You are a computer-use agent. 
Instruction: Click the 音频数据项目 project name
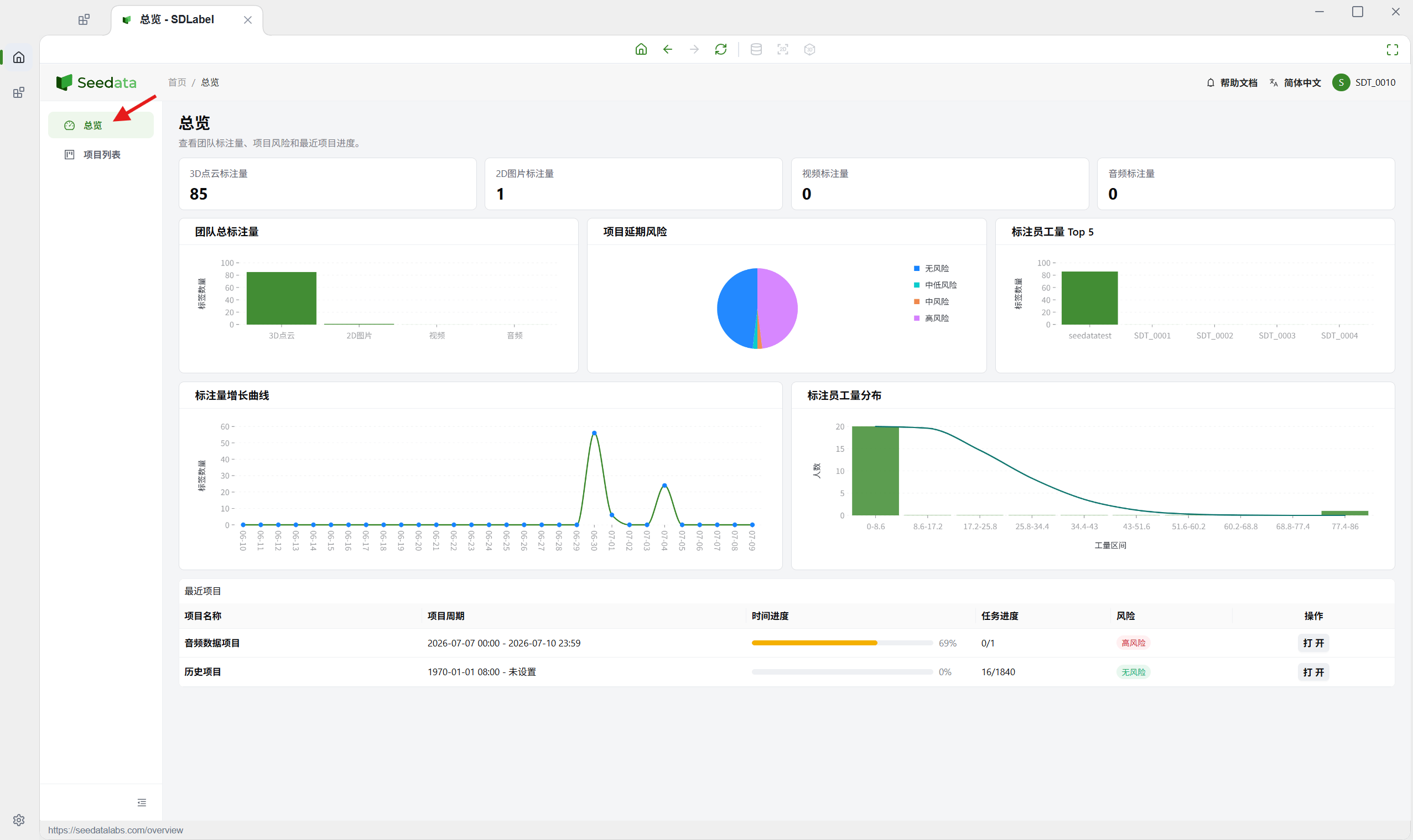212,643
